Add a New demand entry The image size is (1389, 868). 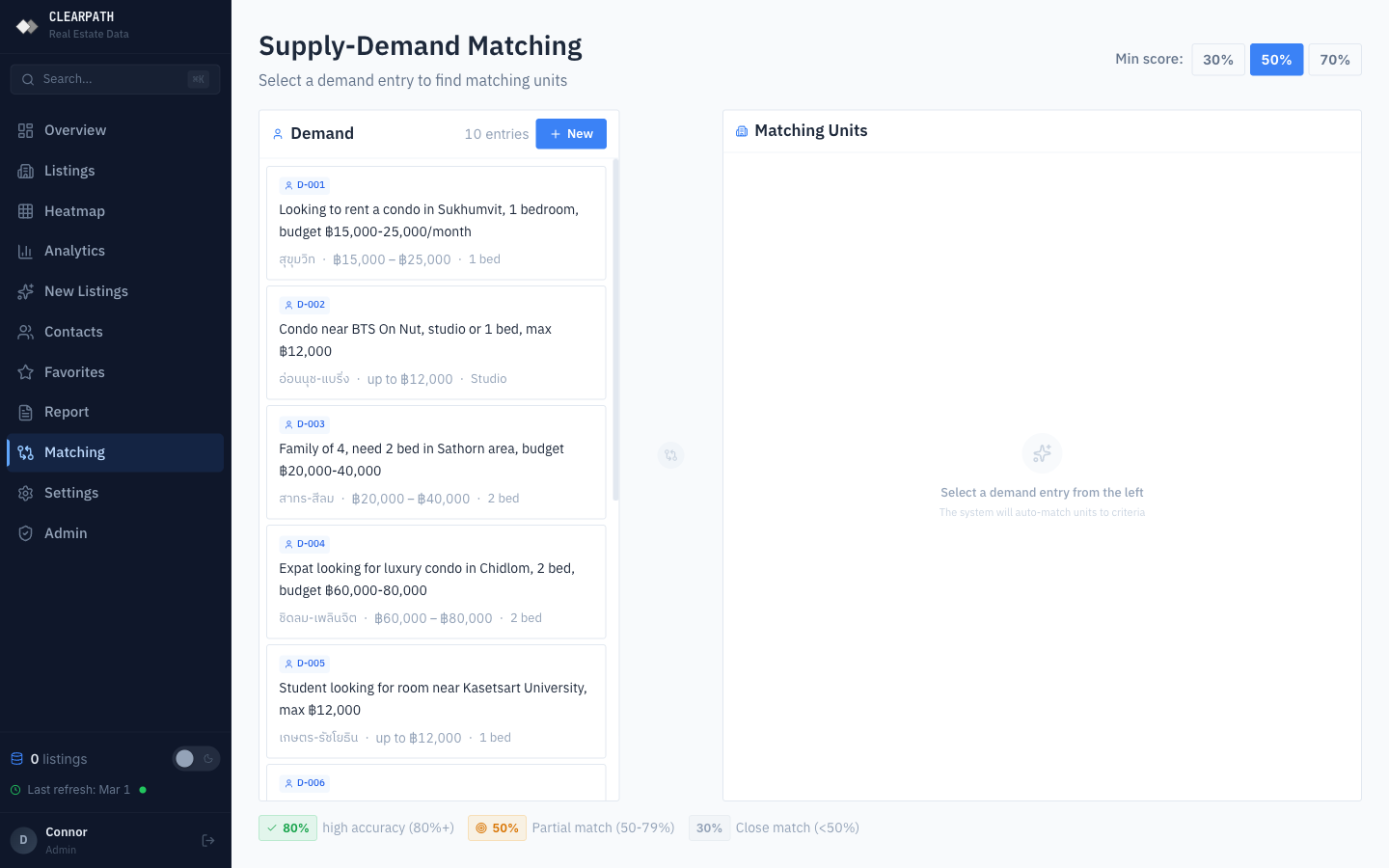tap(571, 134)
